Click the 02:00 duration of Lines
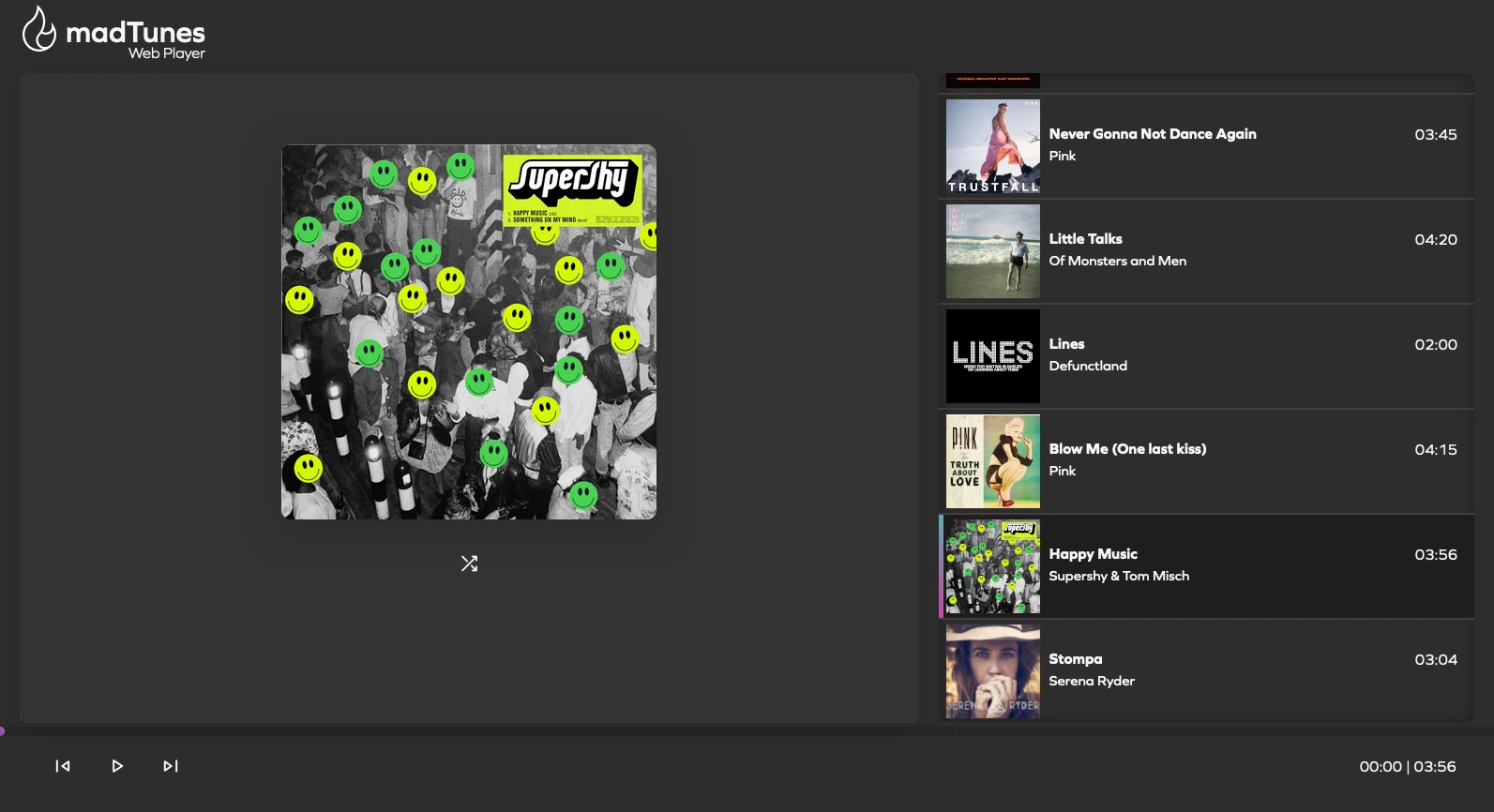The height and width of the screenshot is (812, 1494). pos(1436,344)
